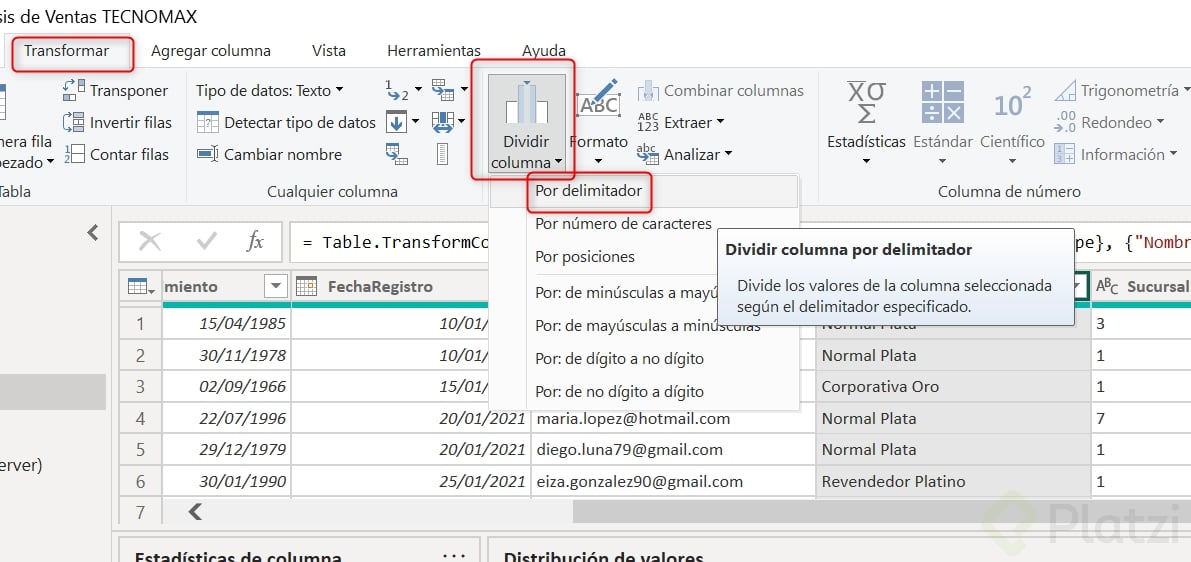Click the Cambiar nombre icon
This screenshot has width=1191, height=562.
(x=207, y=155)
